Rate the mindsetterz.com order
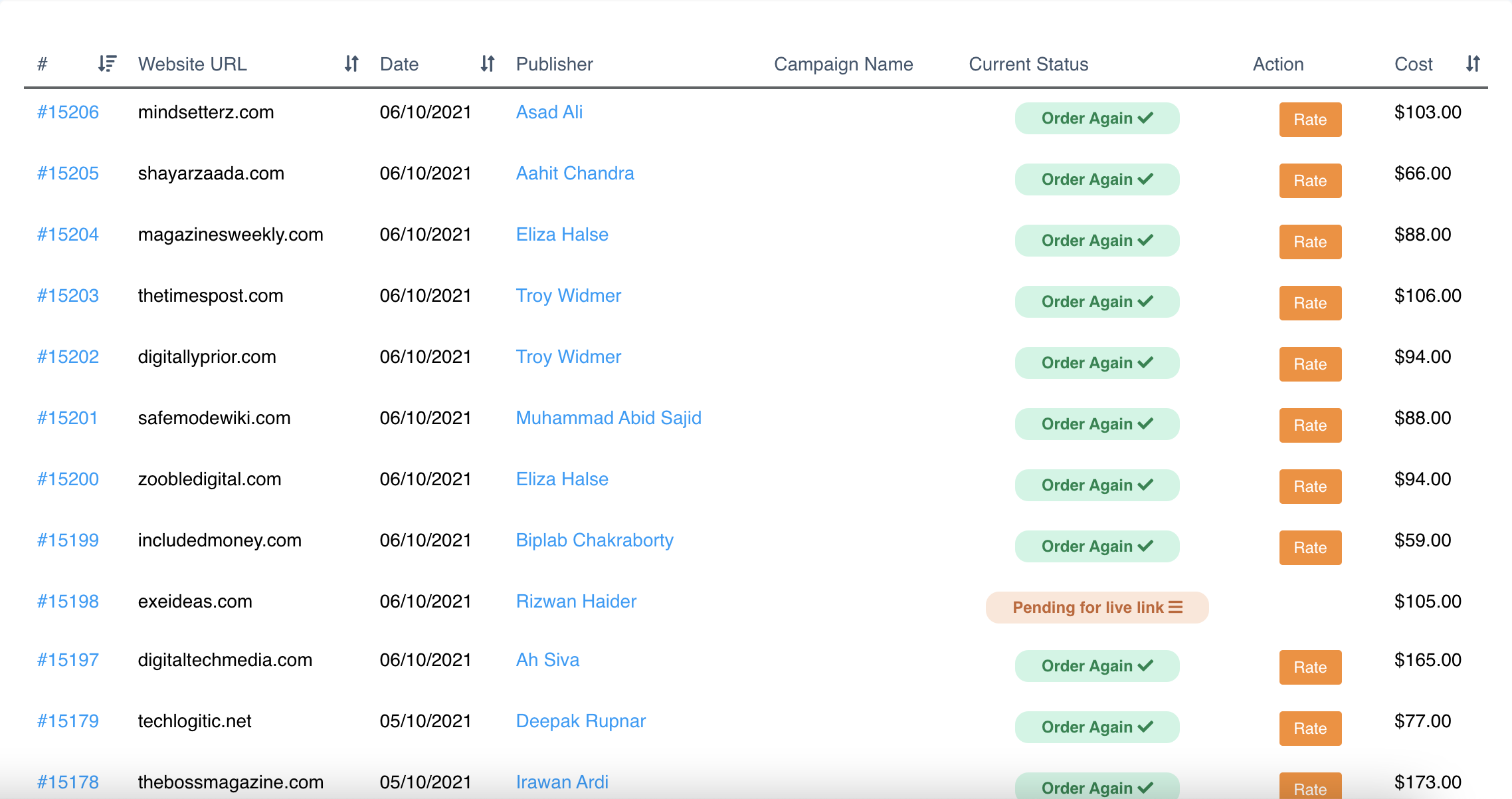The width and height of the screenshot is (1512, 799). 1310,120
